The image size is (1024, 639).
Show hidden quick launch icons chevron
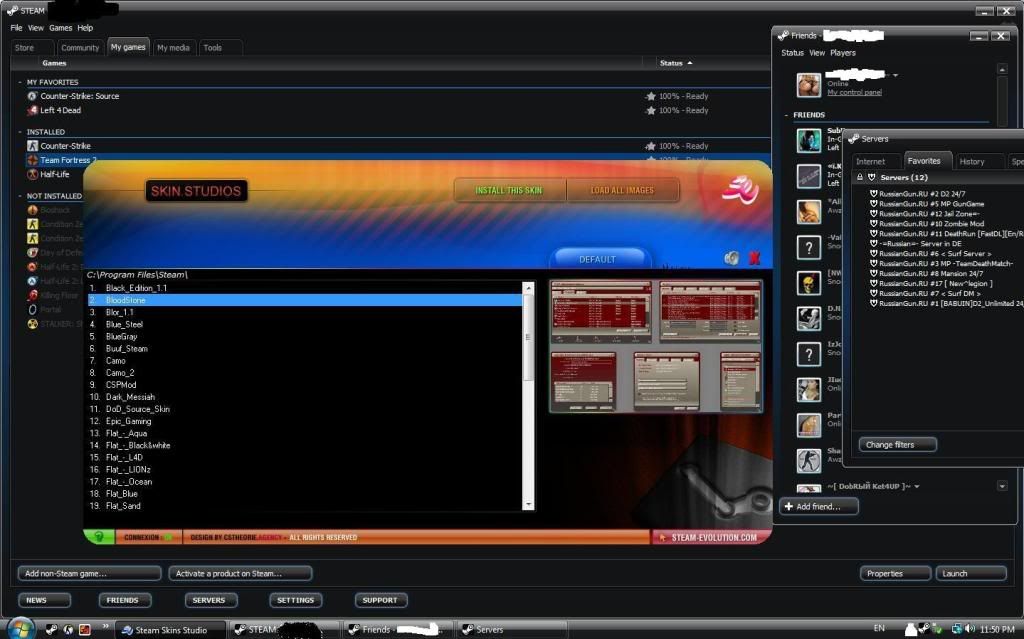[105, 627]
